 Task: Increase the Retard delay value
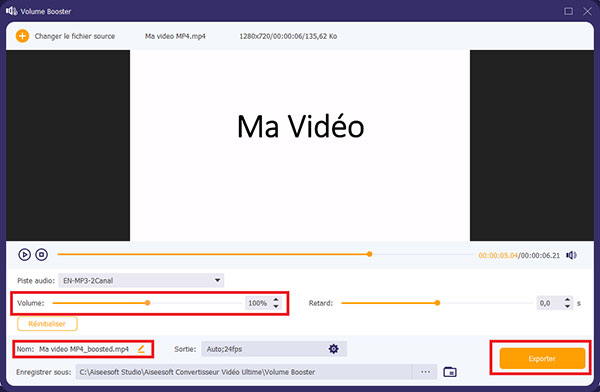[567, 300]
